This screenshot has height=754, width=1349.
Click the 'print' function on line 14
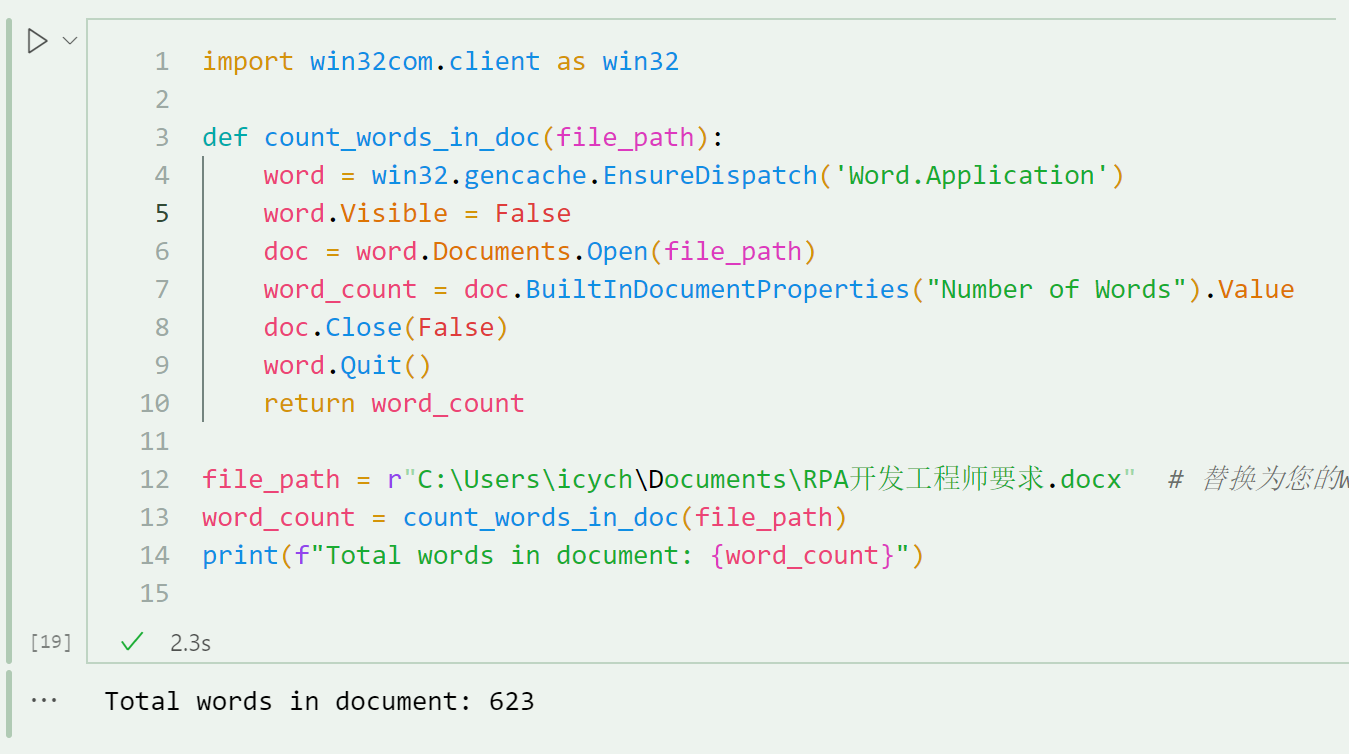click(x=240, y=556)
